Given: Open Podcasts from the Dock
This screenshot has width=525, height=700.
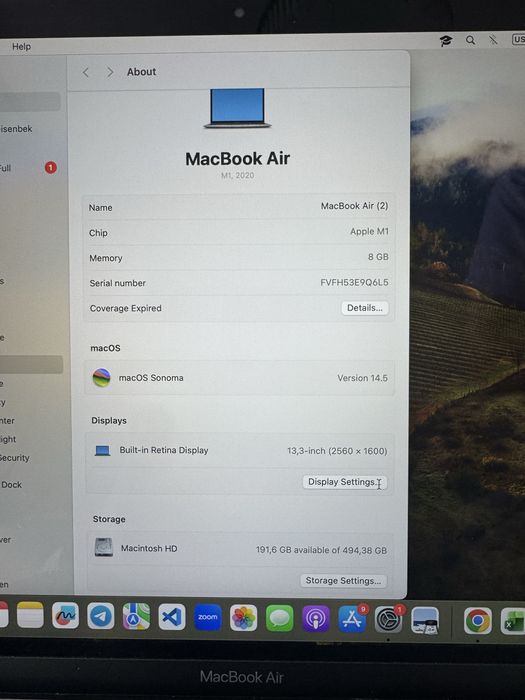Looking at the screenshot, I should (316, 619).
